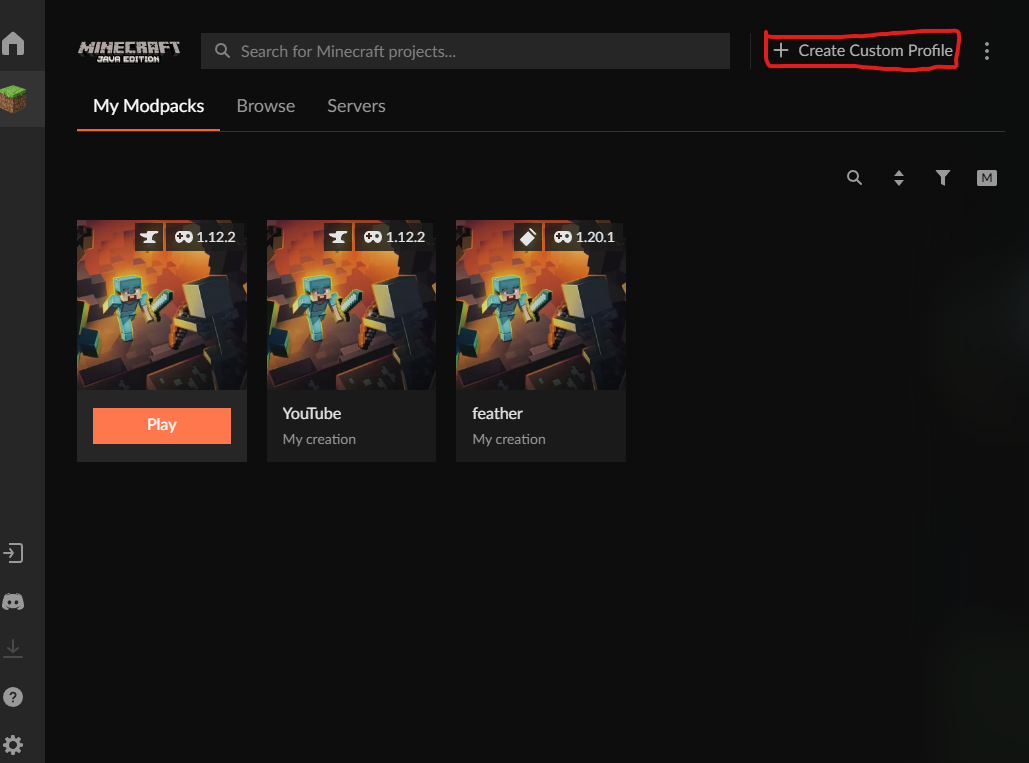The width and height of the screenshot is (1029, 763).
Task: Open the settings gear icon
Action: [x=13, y=745]
